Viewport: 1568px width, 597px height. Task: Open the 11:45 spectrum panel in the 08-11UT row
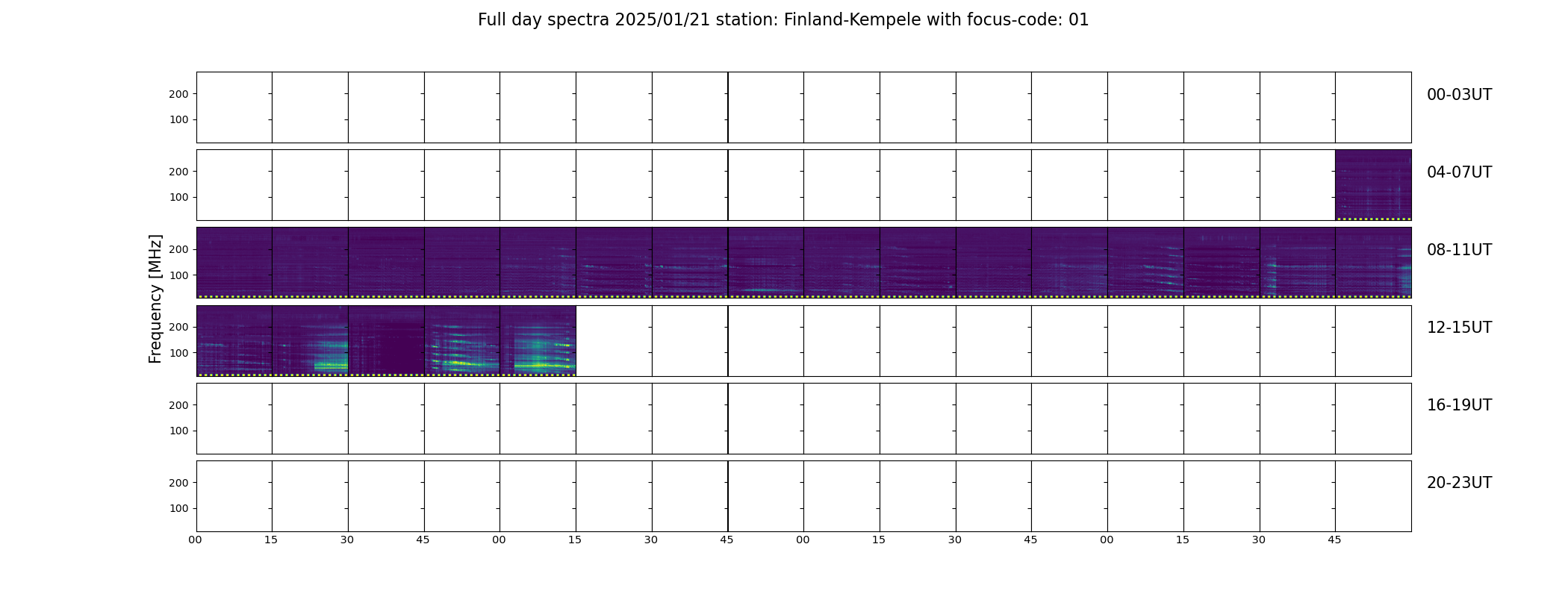tap(1373, 263)
